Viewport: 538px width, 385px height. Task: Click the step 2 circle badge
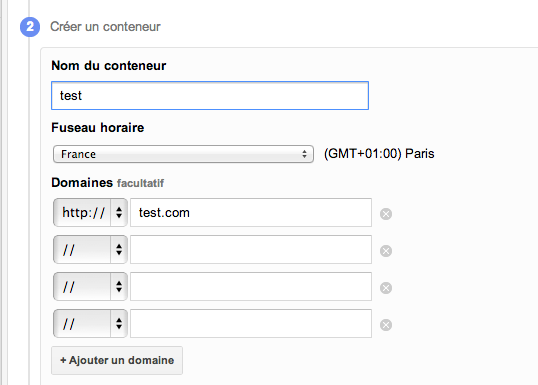(30, 27)
